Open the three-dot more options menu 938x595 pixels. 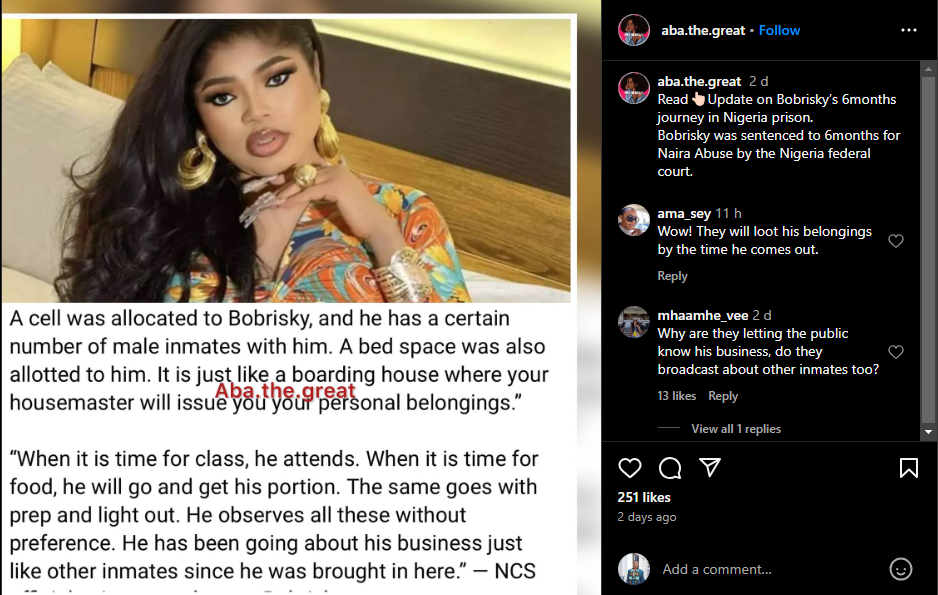point(909,30)
